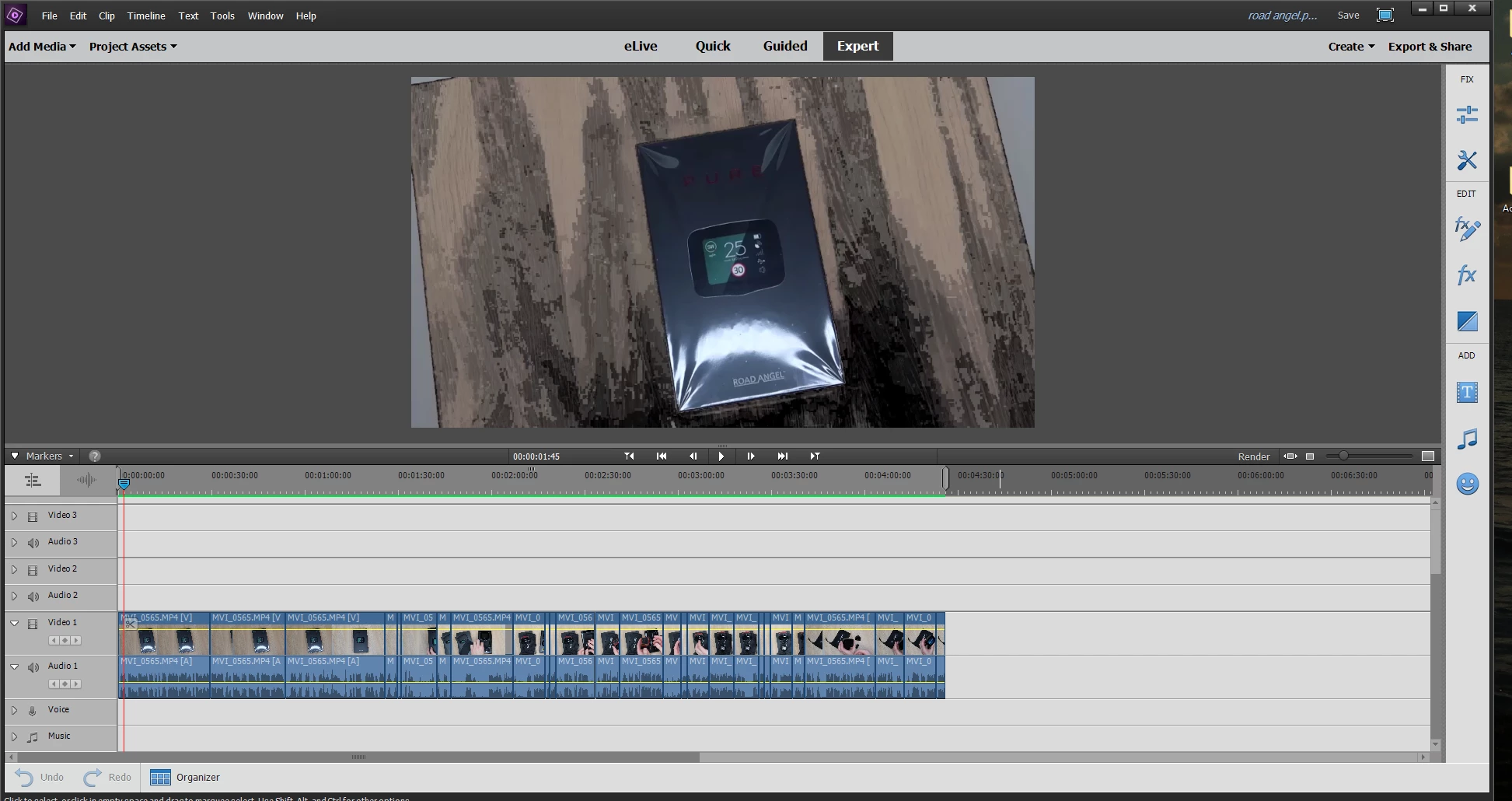Click the Save button
Image resolution: width=1512 pixels, height=801 pixels.
(x=1348, y=16)
